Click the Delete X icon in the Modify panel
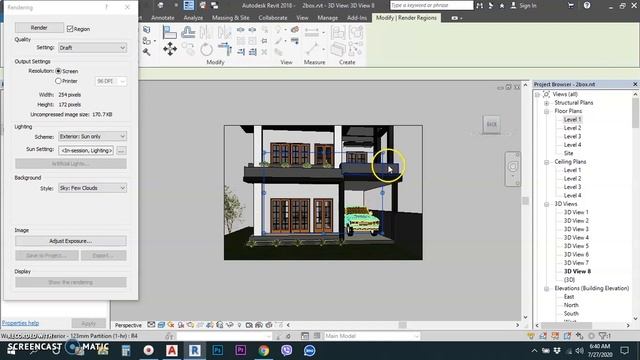This screenshot has width=640, height=360. (x=264, y=52)
